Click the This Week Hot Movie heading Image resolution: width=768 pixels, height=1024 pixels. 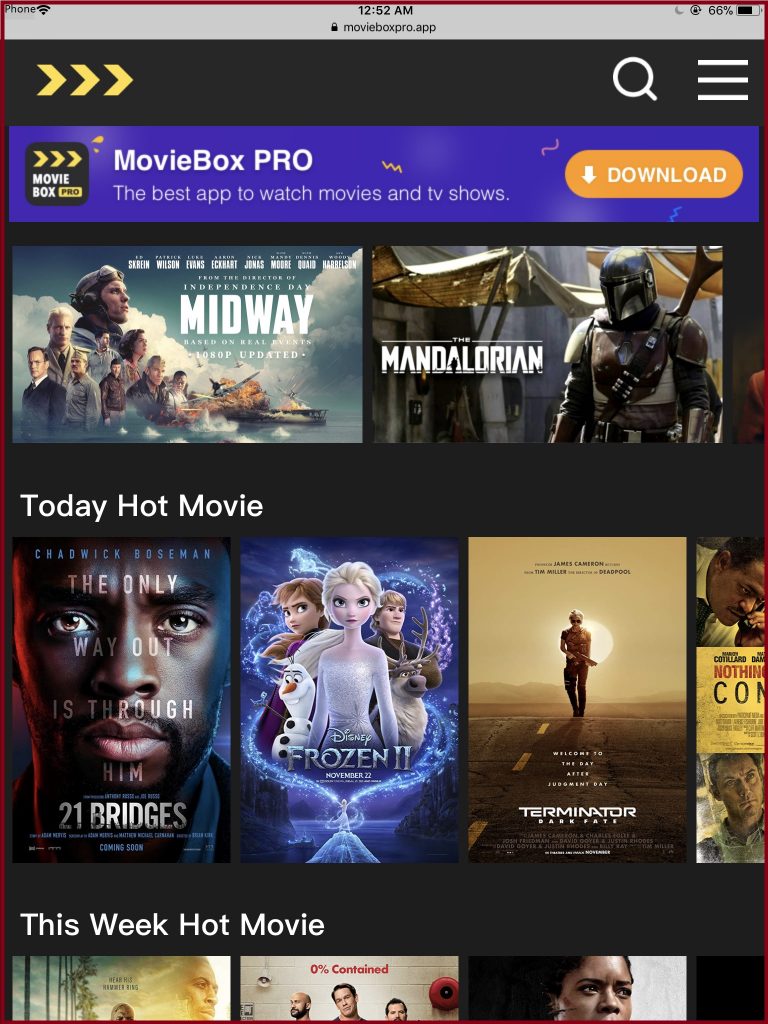(172, 925)
